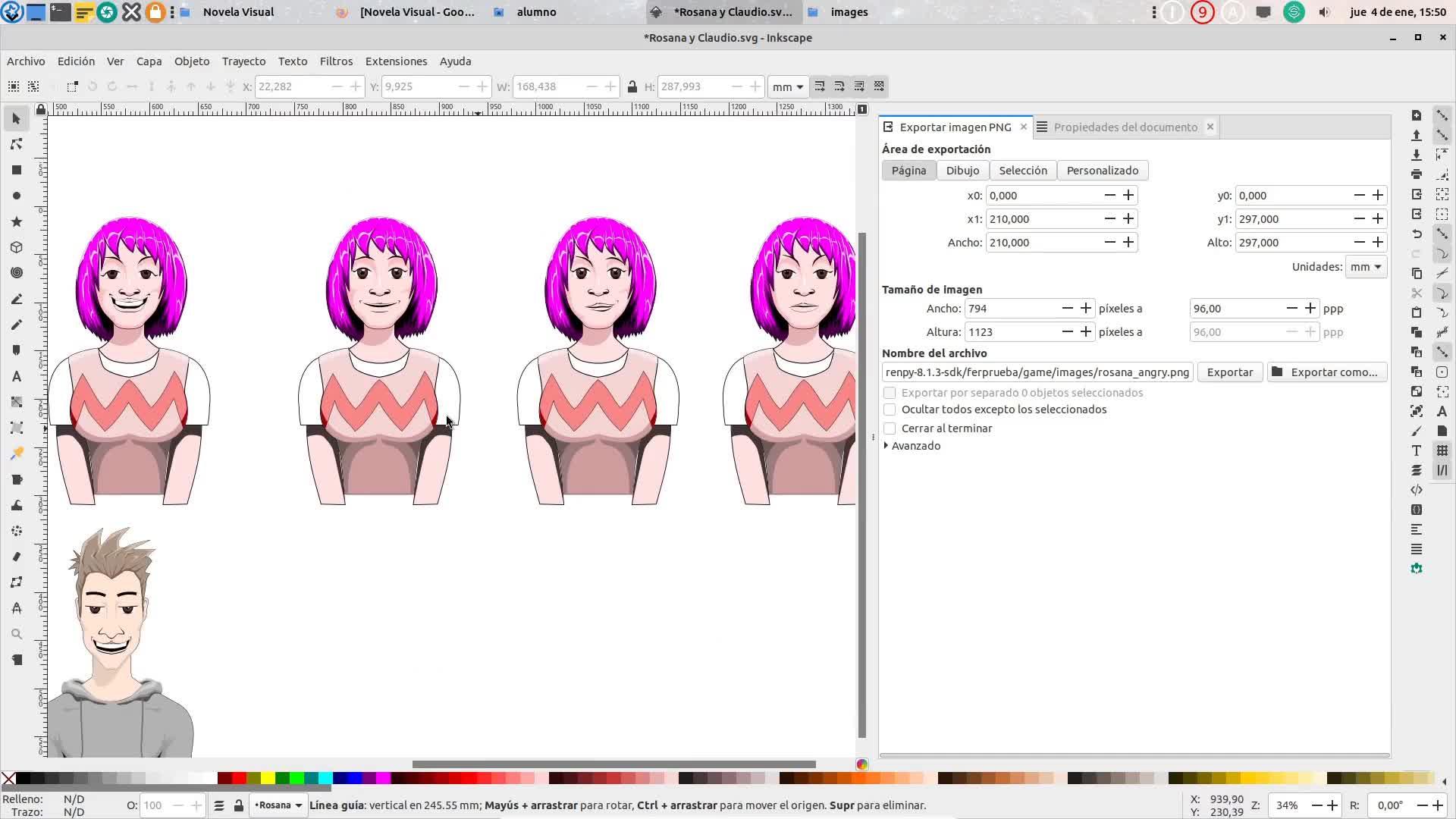Switch to 'Propiedades del documento' tab
This screenshot has height=819, width=1456.
click(1125, 127)
